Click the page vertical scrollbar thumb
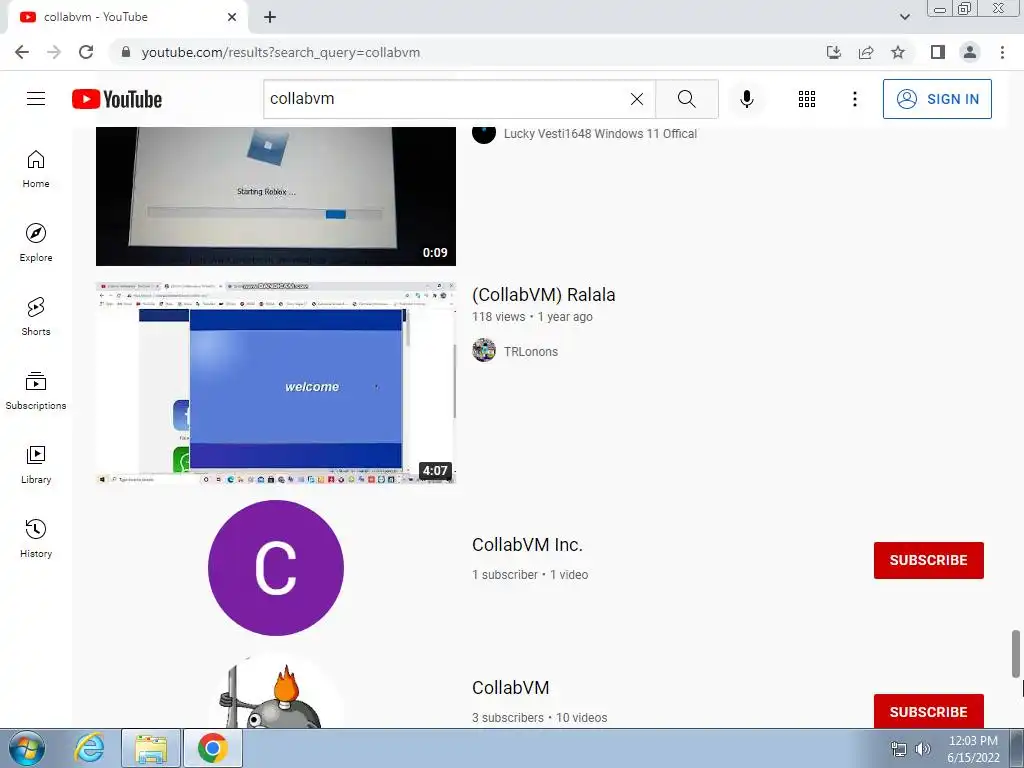 (1016, 654)
